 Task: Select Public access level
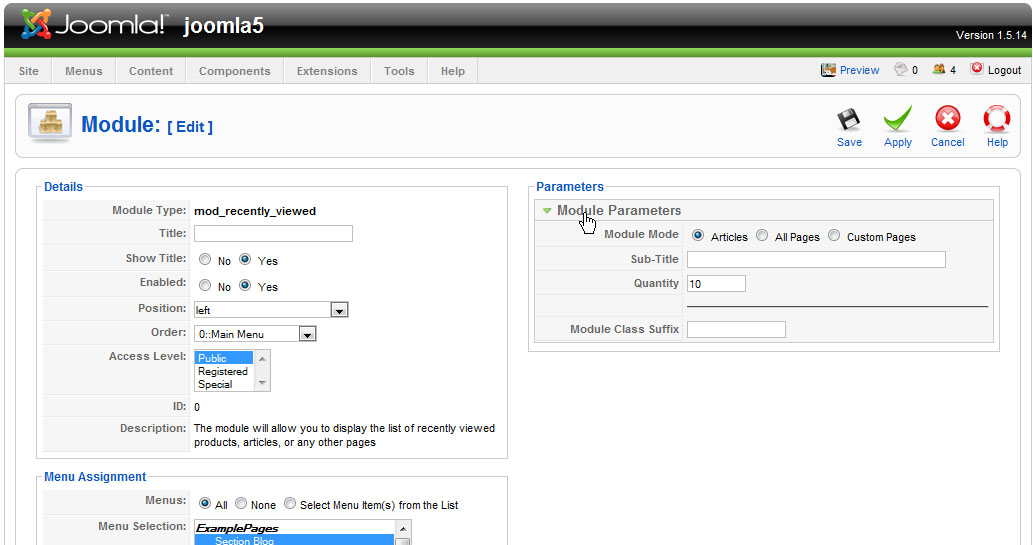pos(224,358)
